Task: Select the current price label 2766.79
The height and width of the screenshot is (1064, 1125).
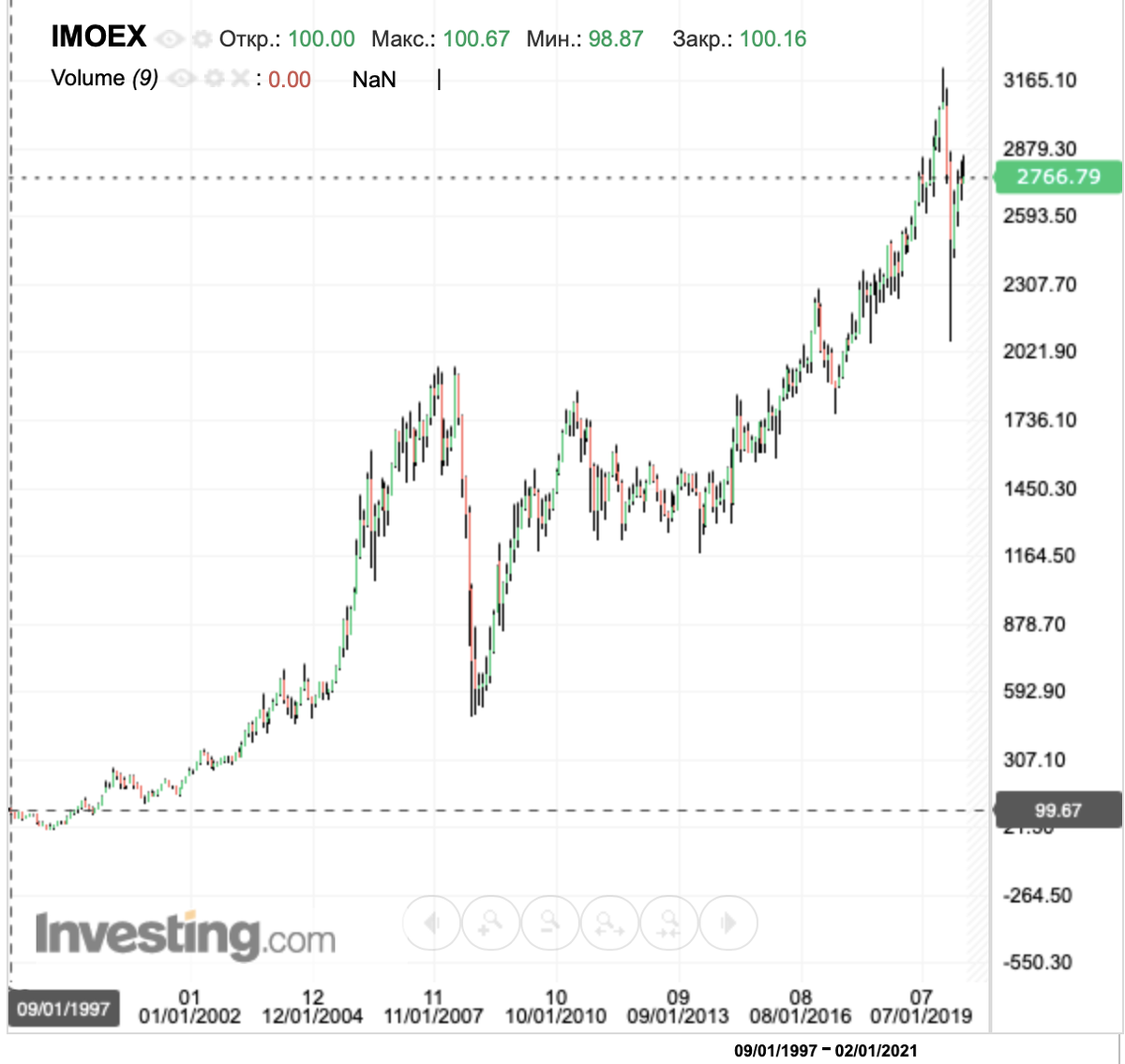Action: (1058, 176)
